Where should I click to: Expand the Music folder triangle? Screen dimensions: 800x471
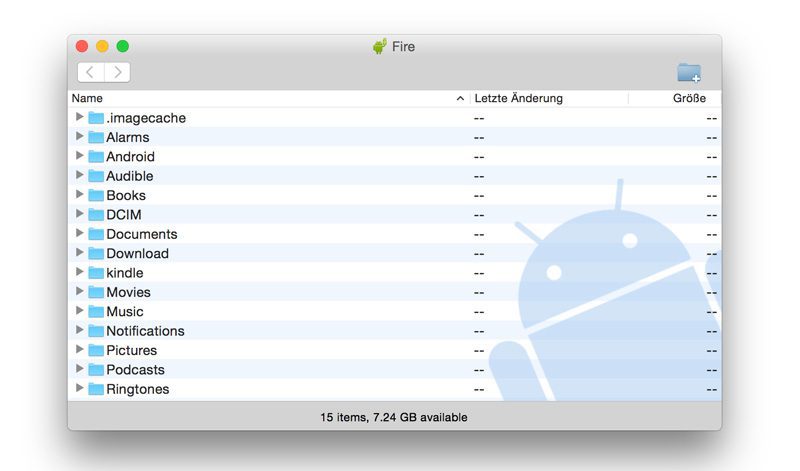(x=79, y=311)
